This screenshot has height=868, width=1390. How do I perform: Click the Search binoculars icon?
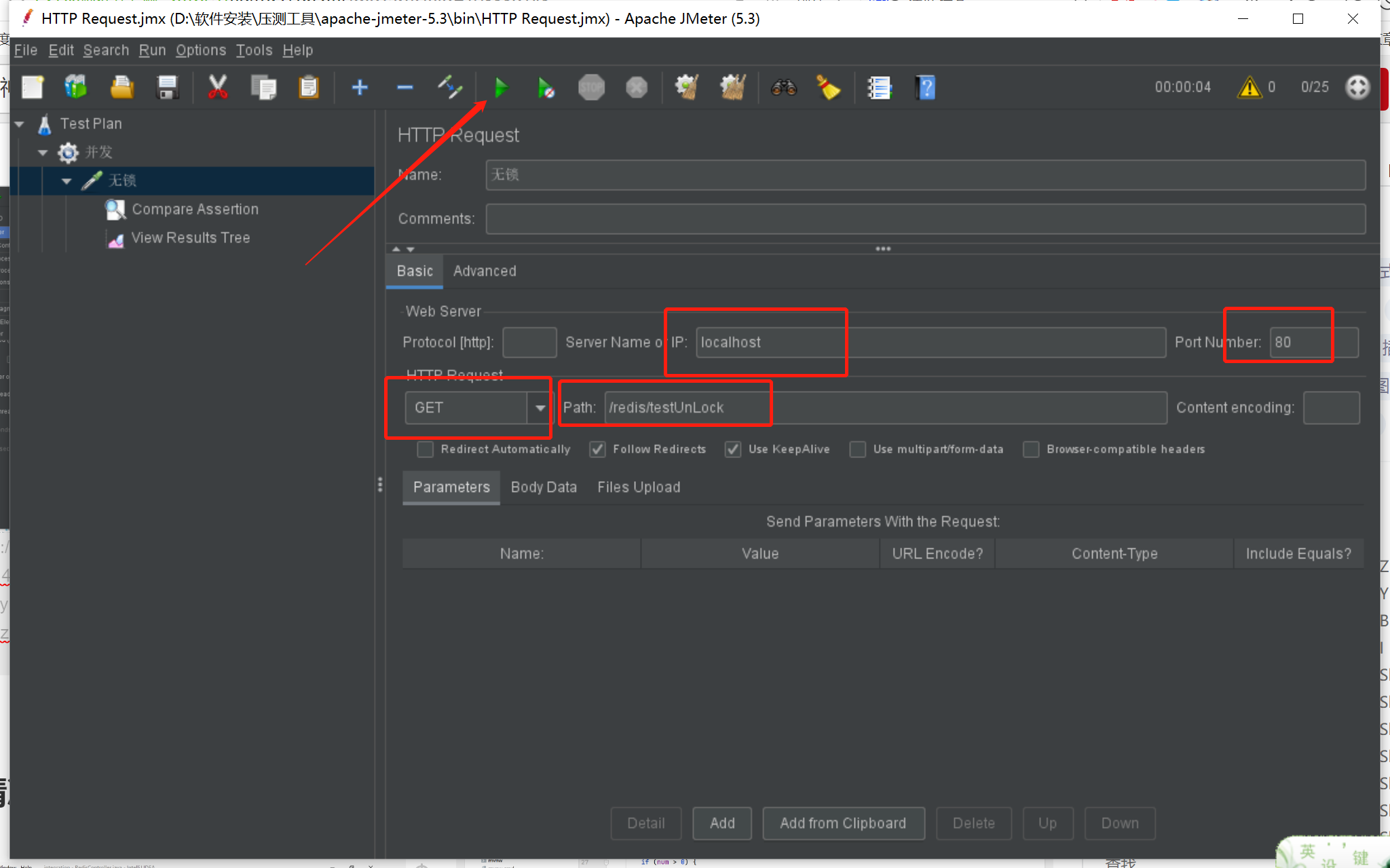pos(784,88)
